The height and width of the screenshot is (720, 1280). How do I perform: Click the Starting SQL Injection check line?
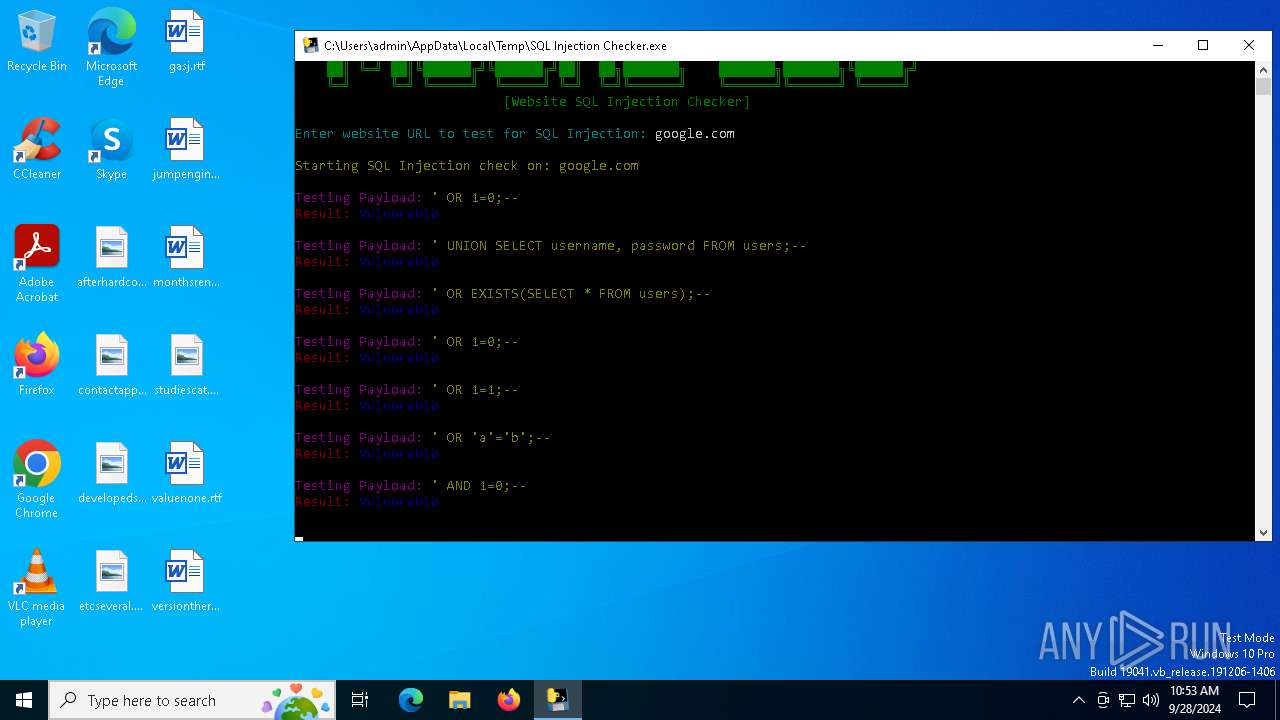tap(466, 165)
